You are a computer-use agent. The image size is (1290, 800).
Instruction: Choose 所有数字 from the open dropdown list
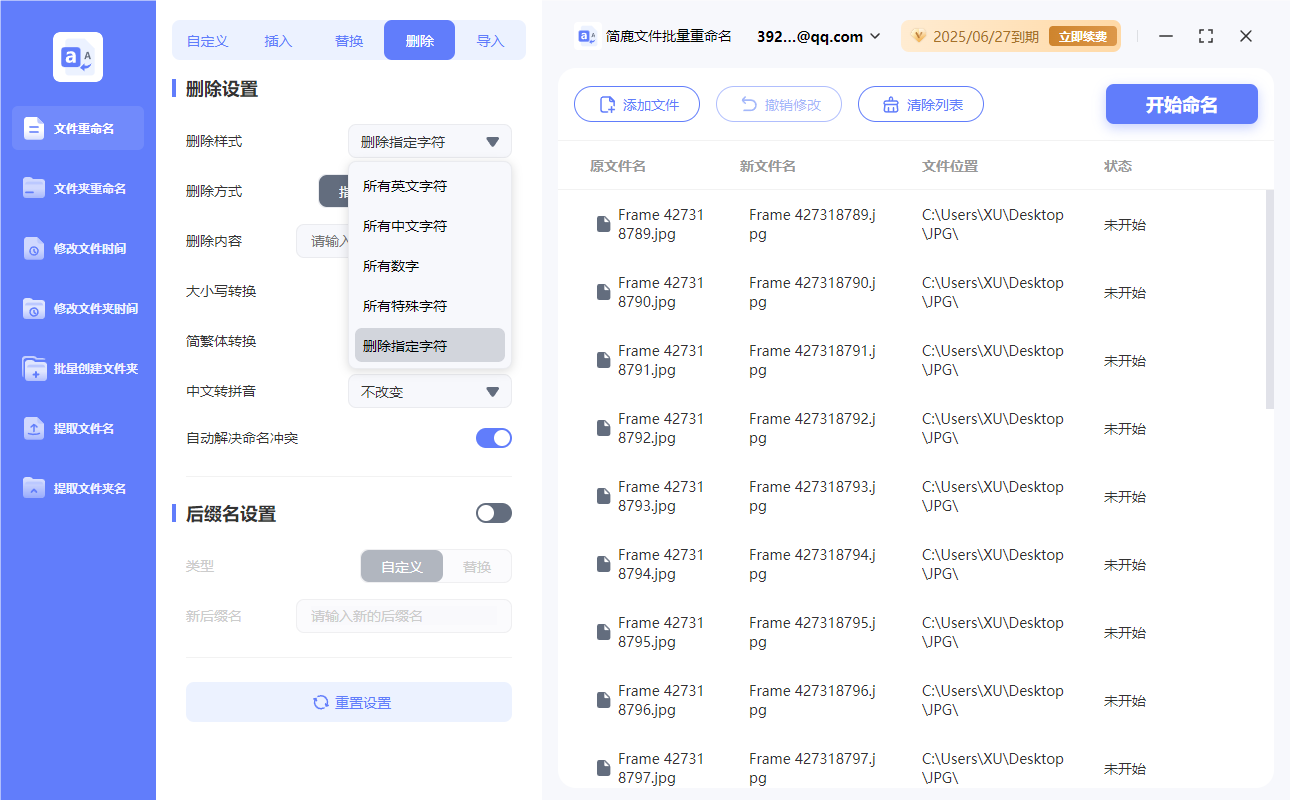(x=430, y=265)
